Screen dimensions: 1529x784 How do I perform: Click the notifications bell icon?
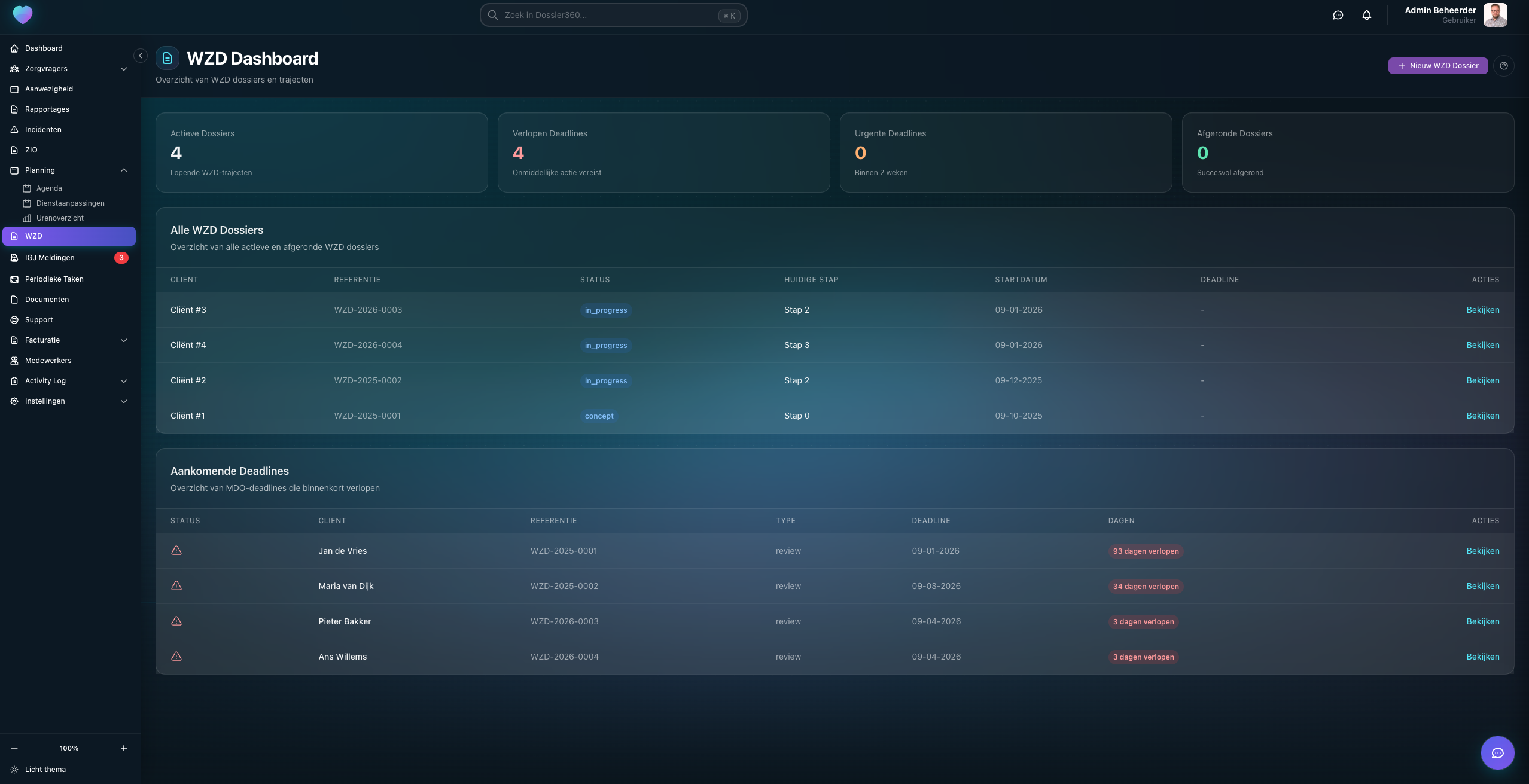click(x=1367, y=15)
